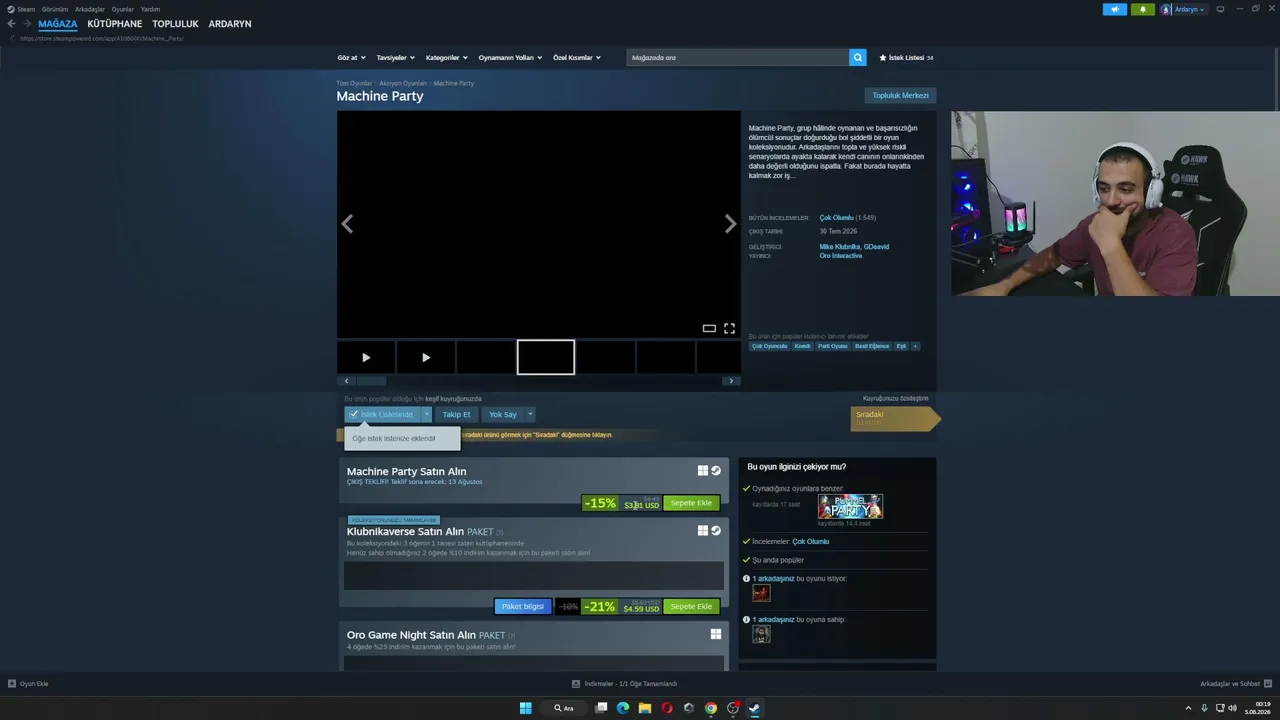Open the Kategoriler dropdown menu
This screenshot has height=720, width=1280.
coord(446,58)
